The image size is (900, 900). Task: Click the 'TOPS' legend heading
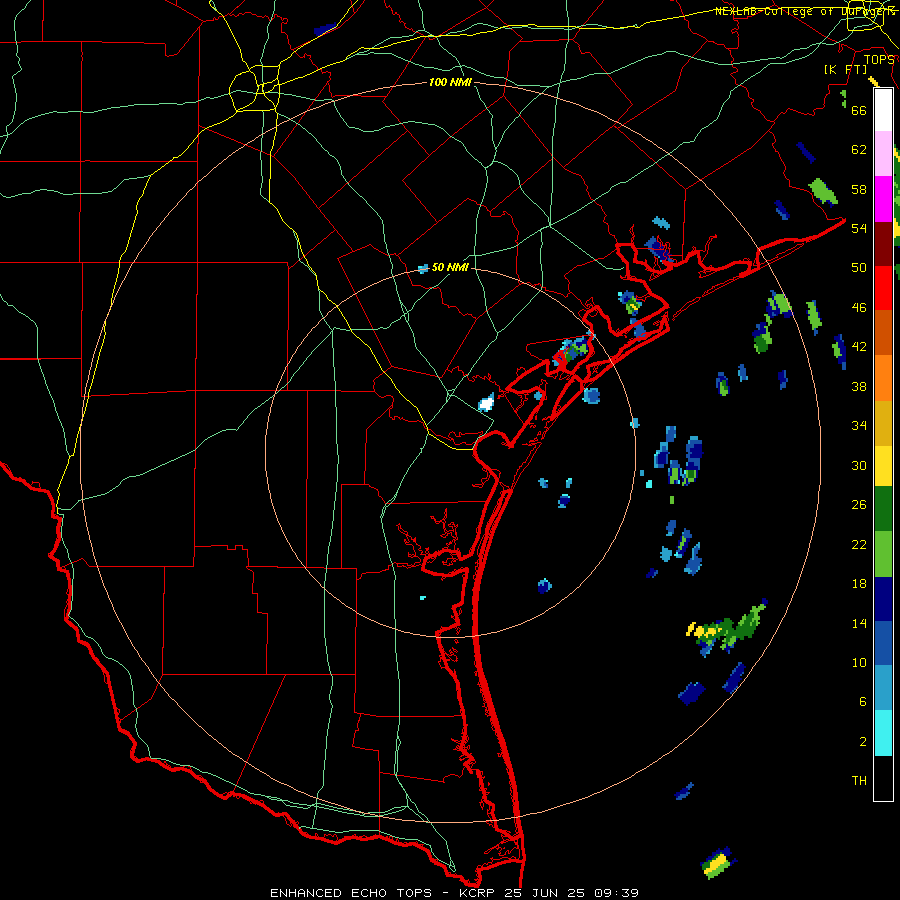[879, 60]
